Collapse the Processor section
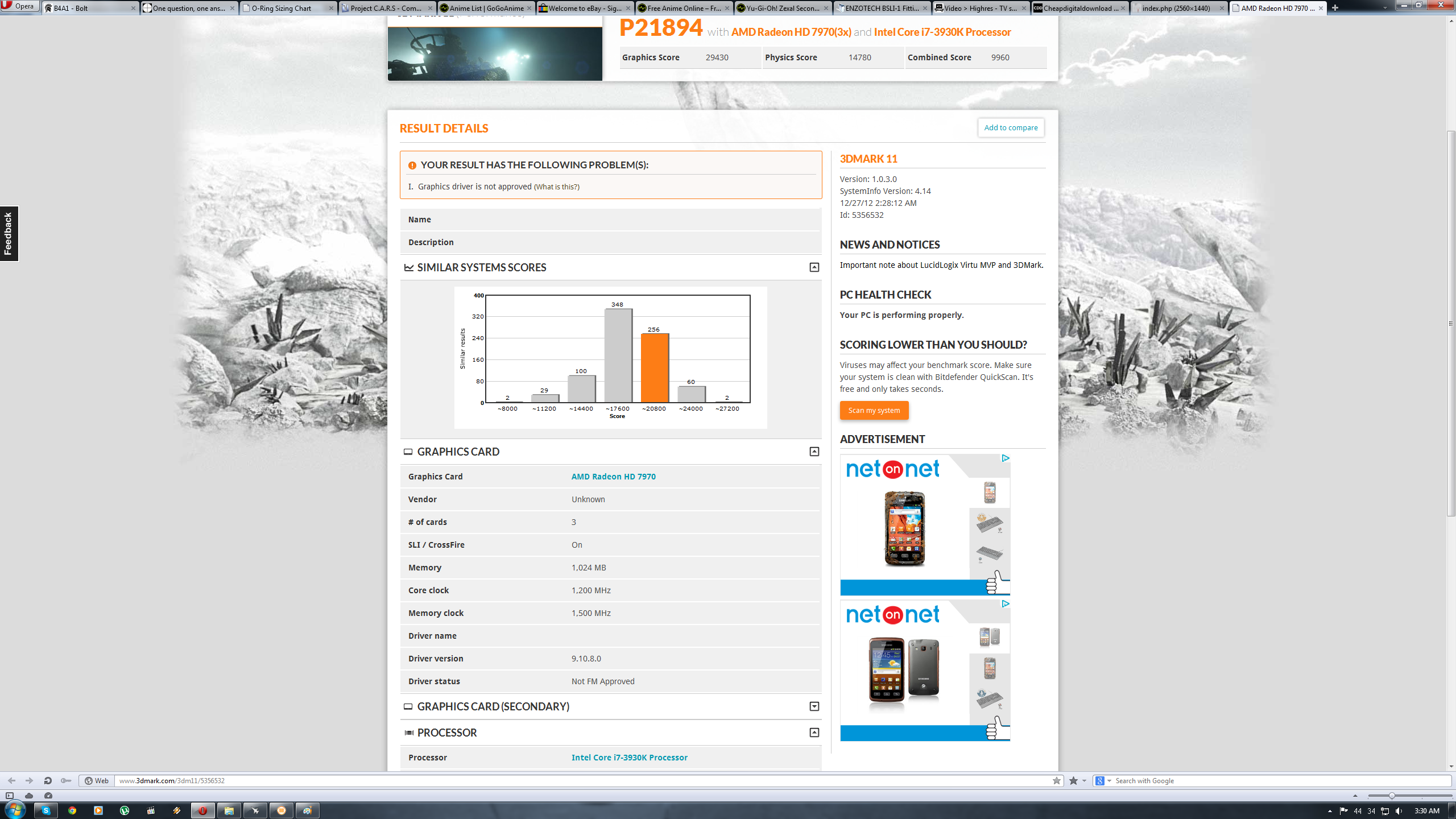The width and height of the screenshot is (1456, 819). click(814, 733)
